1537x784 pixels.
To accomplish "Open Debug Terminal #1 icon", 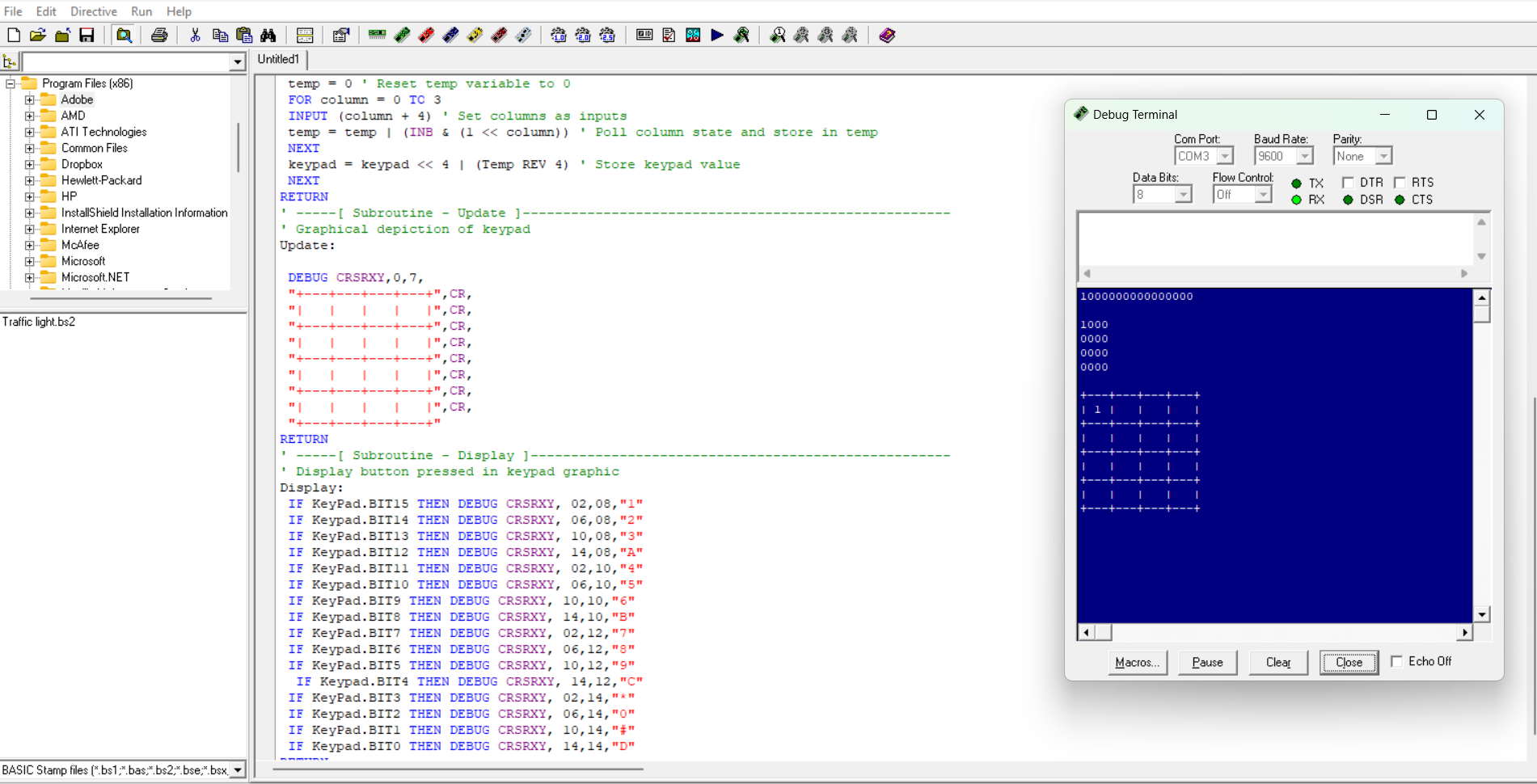I will coord(777,35).
